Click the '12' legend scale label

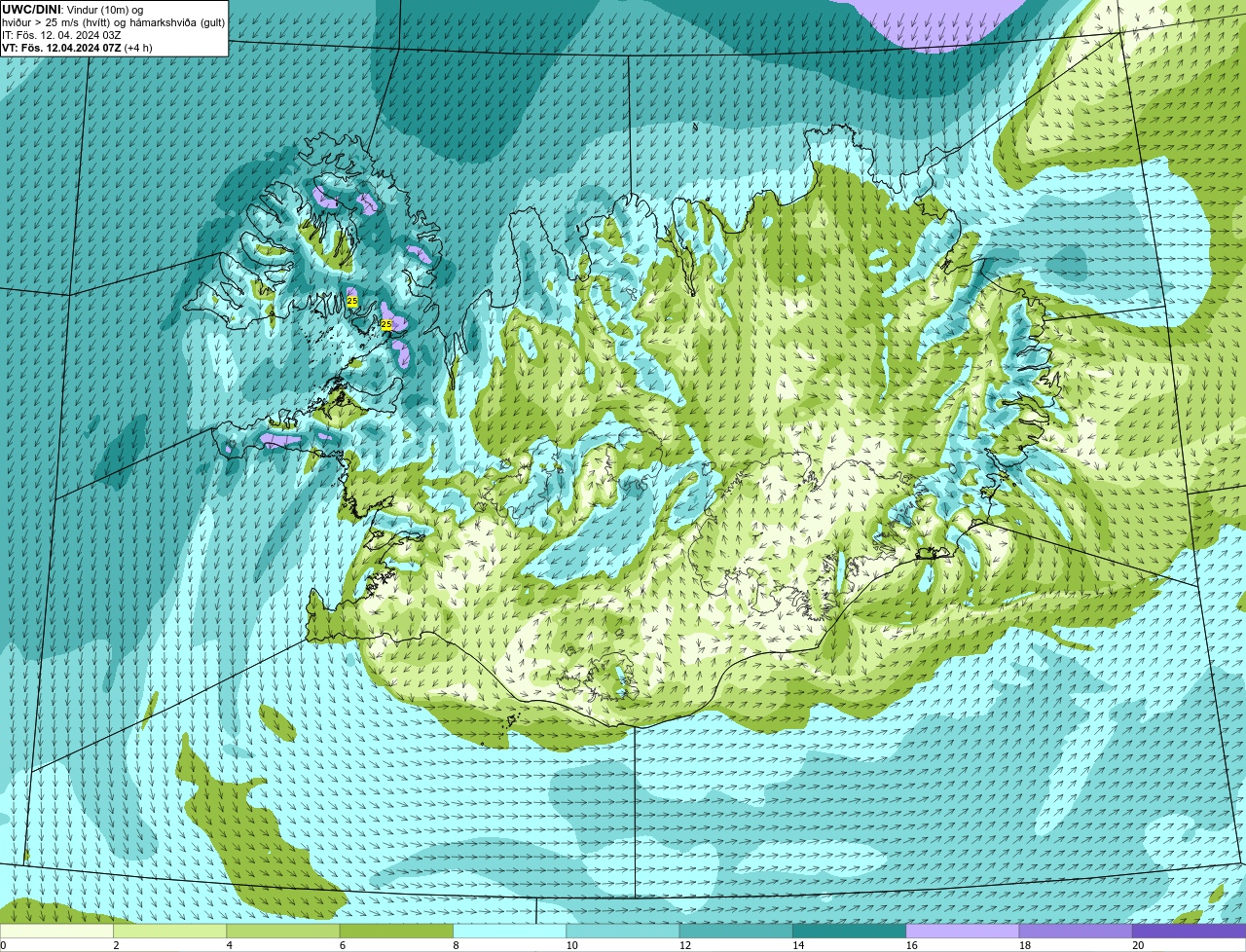[683, 945]
